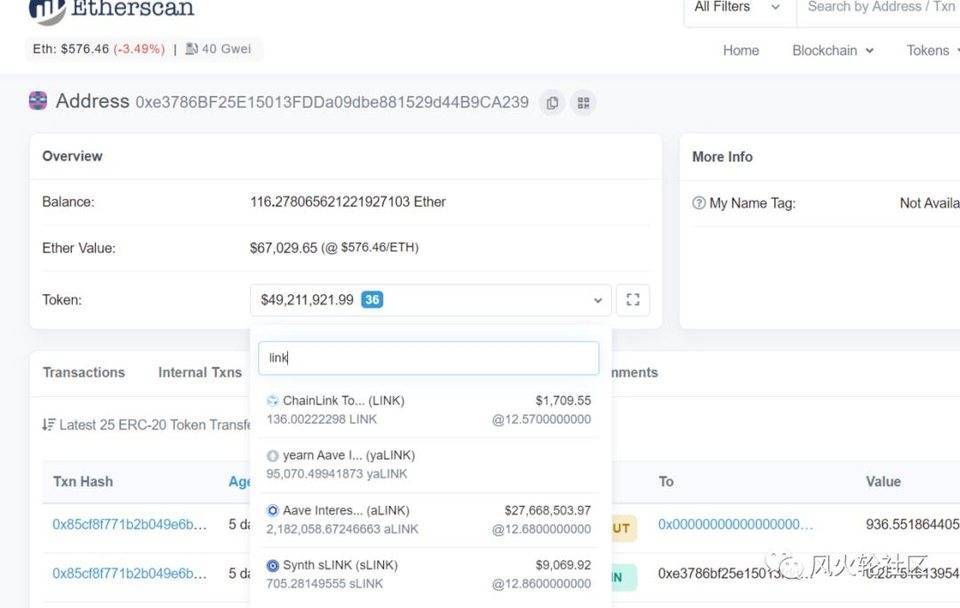Viewport: 960px width, 608px height.
Task: Expand the Blockchain menu
Action: pyautogui.click(x=832, y=50)
